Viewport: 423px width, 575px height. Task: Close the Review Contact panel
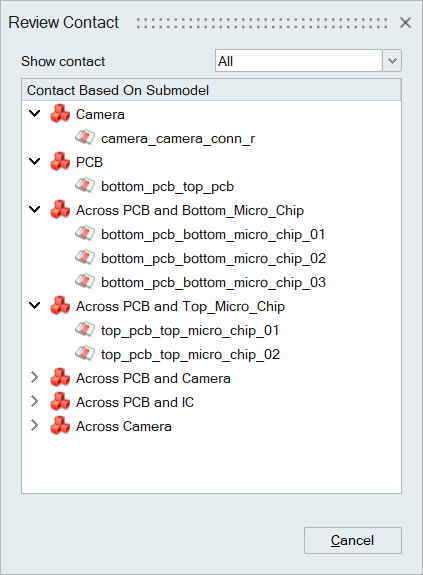click(405, 23)
